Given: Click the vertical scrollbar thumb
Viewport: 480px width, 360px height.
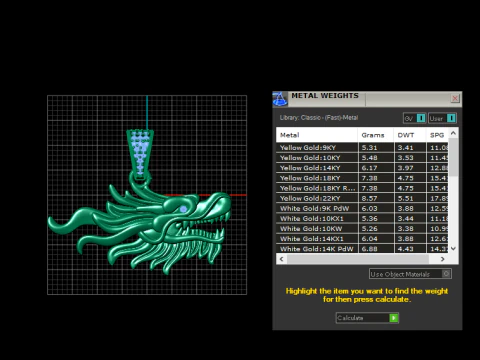Looking at the screenshot, I should pos(453,157).
